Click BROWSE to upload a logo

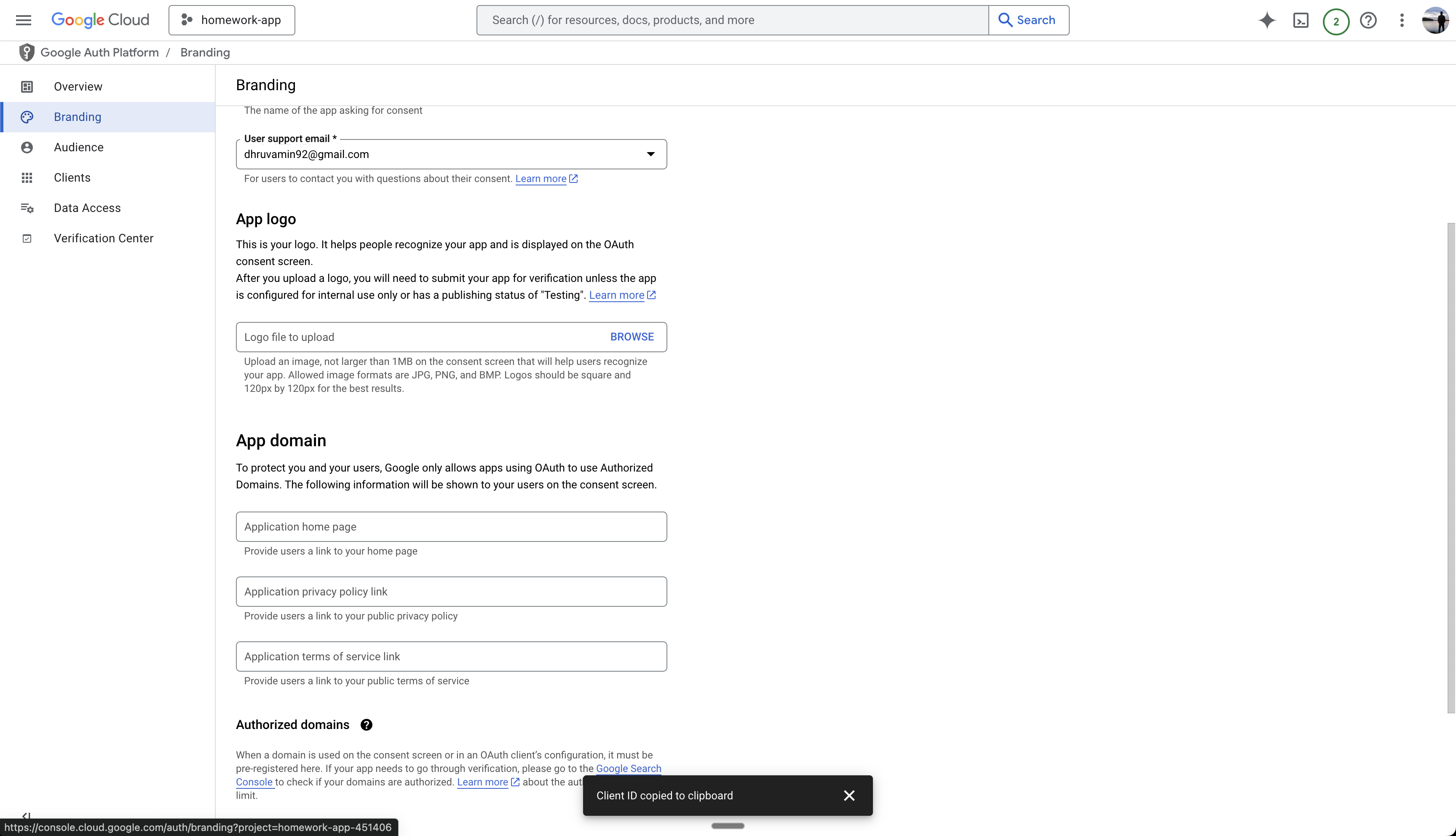tap(632, 337)
